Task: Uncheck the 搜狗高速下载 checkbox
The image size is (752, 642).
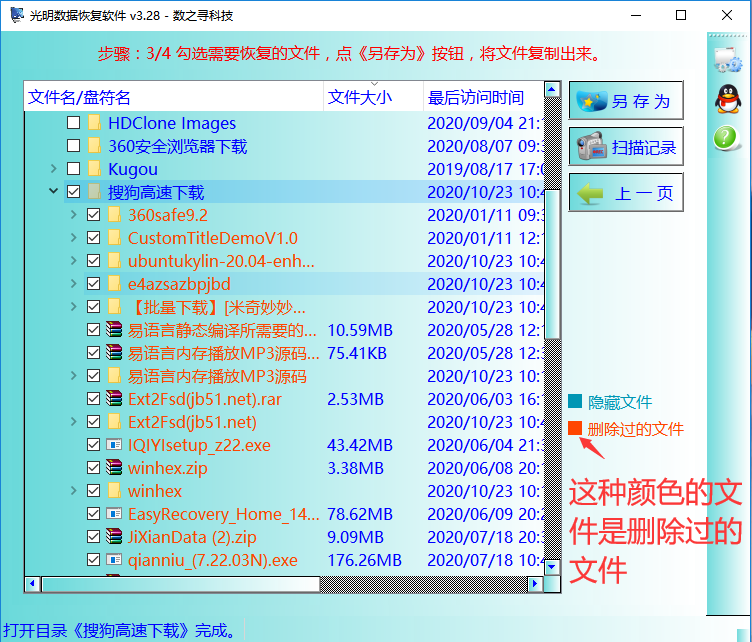Action: 73,192
